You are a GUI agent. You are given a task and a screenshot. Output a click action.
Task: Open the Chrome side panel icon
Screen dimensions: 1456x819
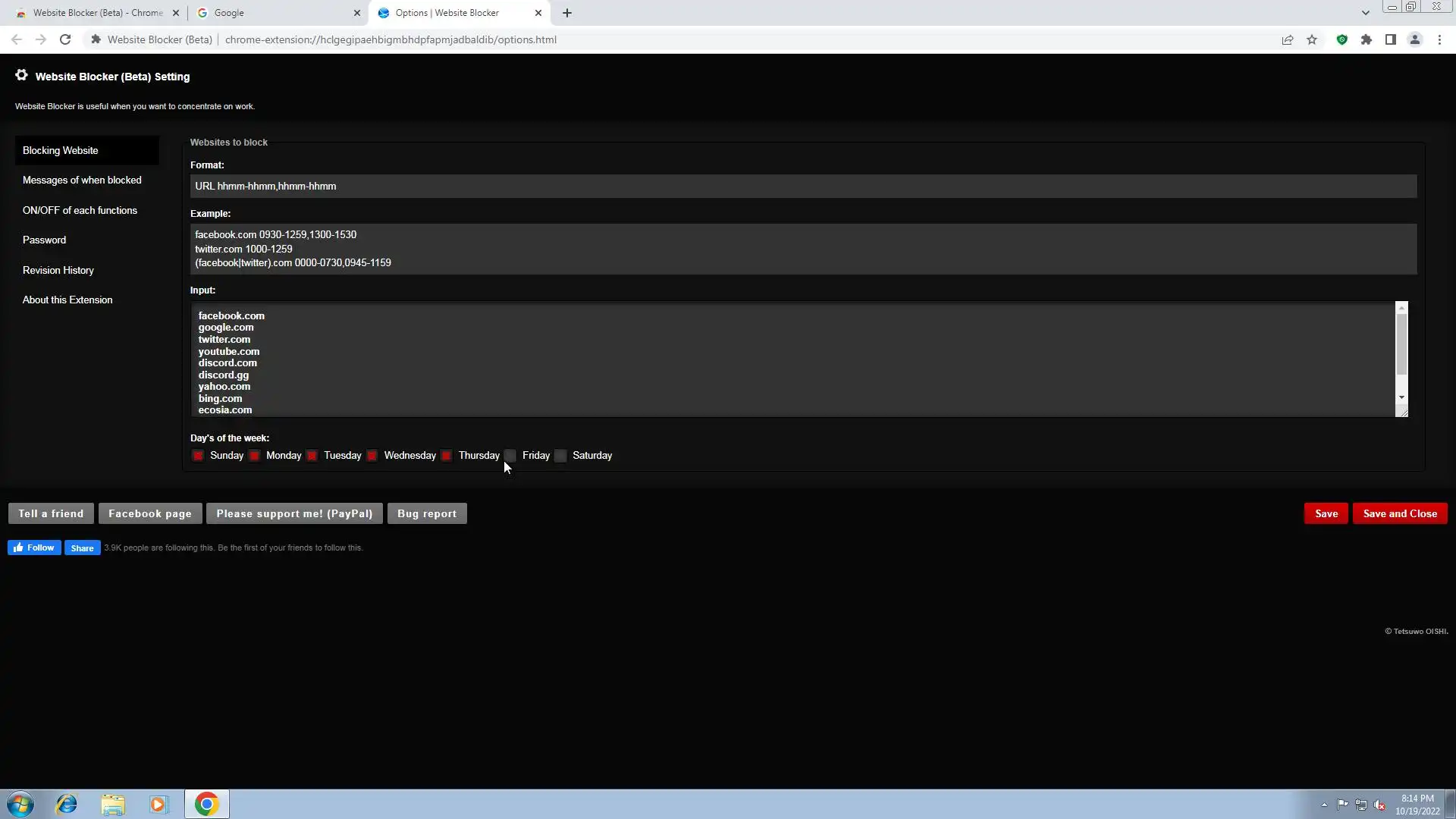click(1390, 39)
